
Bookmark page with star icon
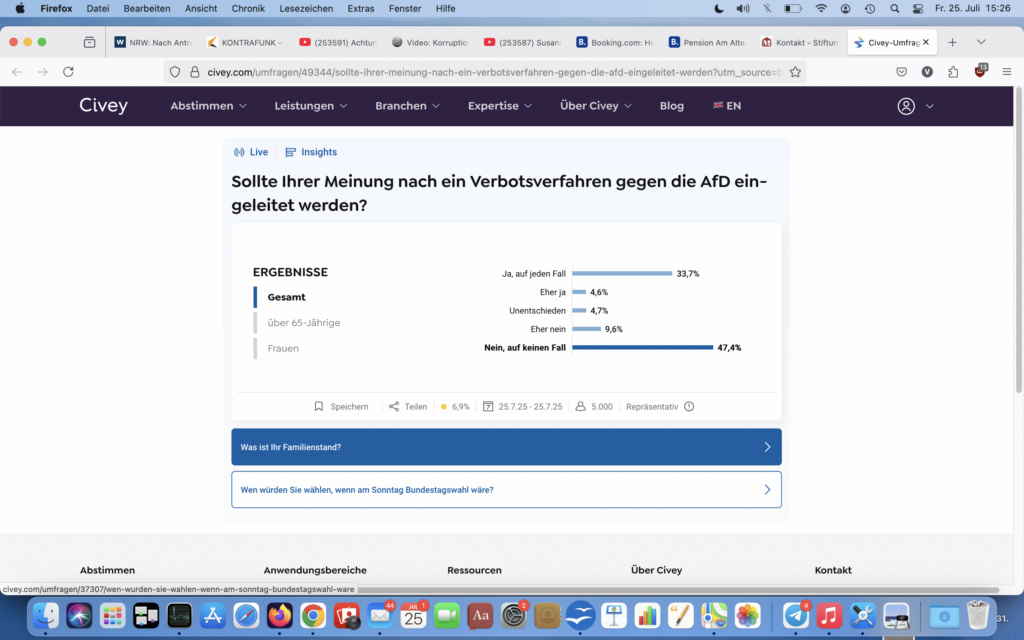(795, 72)
